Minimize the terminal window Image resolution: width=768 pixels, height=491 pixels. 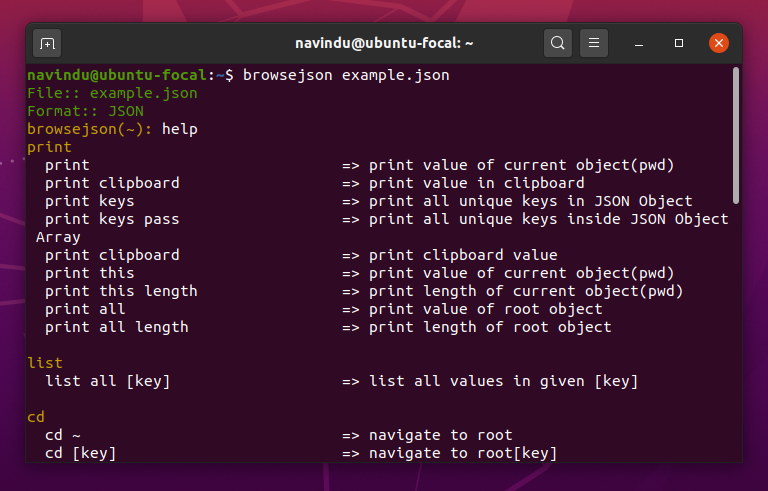pos(639,44)
